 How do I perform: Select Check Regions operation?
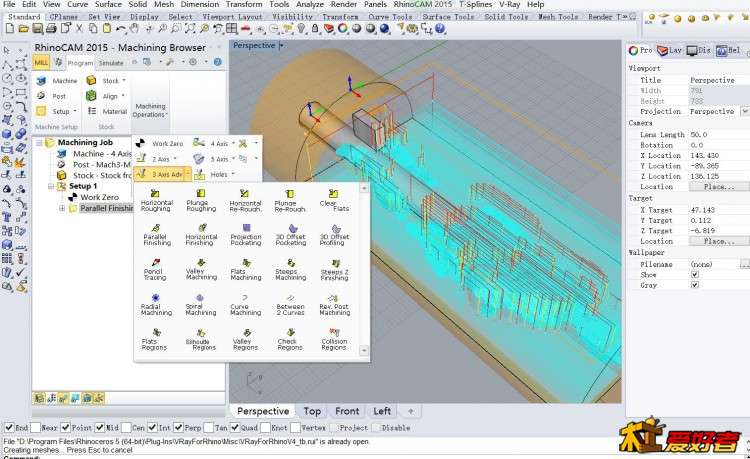pyautogui.click(x=290, y=339)
